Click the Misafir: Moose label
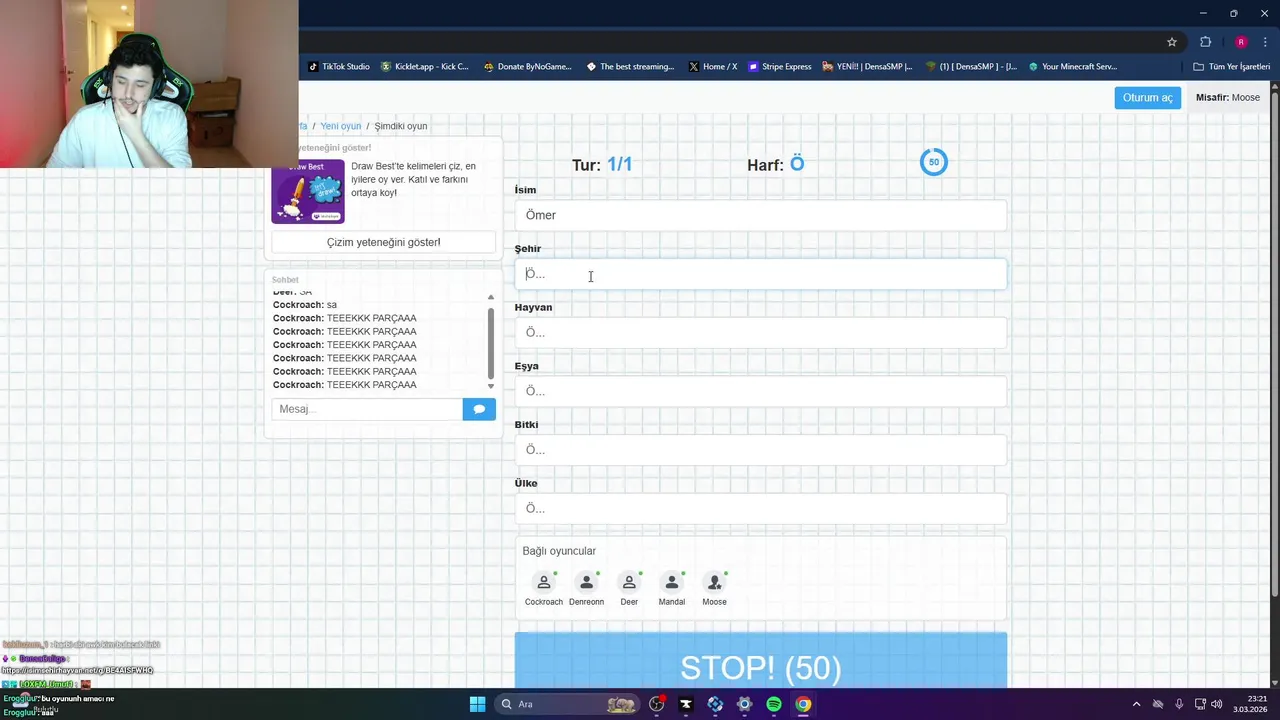Image resolution: width=1280 pixels, height=720 pixels. coord(1228,97)
